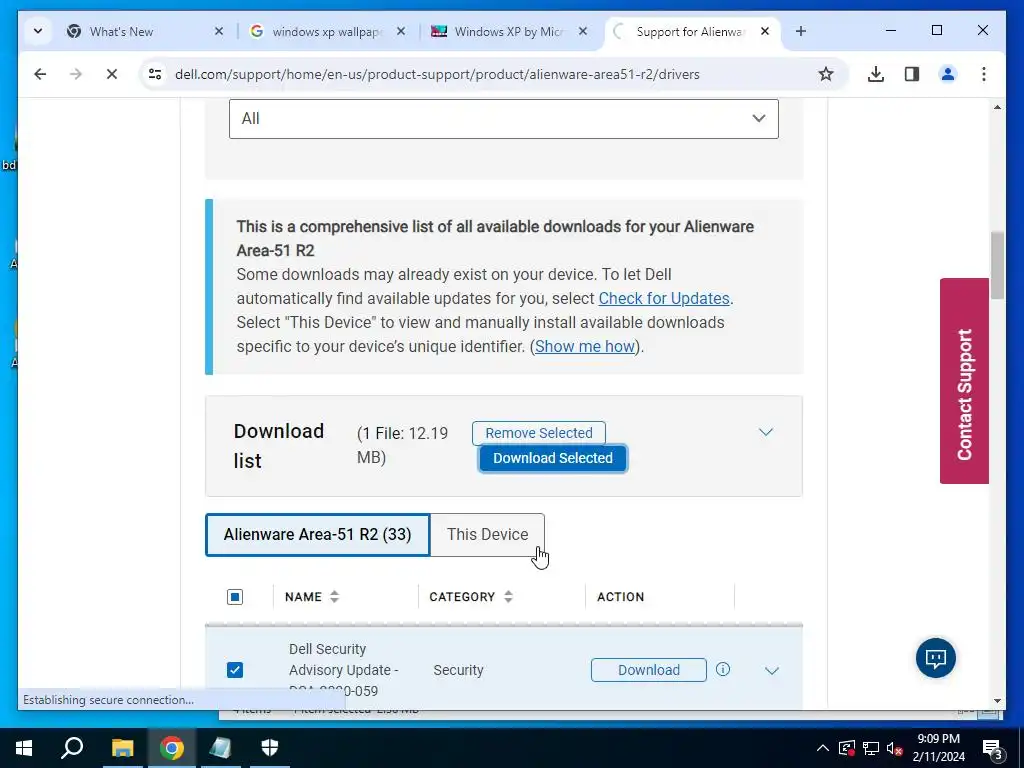Open Windows taskbar search
This screenshot has height=768, width=1024.
72,748
